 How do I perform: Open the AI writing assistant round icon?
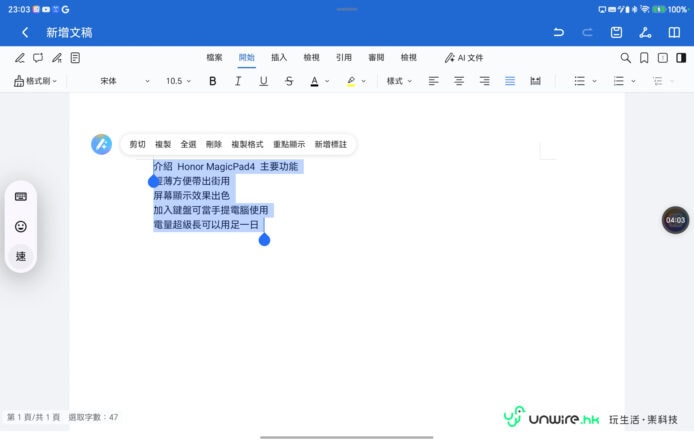coord(101,144)
